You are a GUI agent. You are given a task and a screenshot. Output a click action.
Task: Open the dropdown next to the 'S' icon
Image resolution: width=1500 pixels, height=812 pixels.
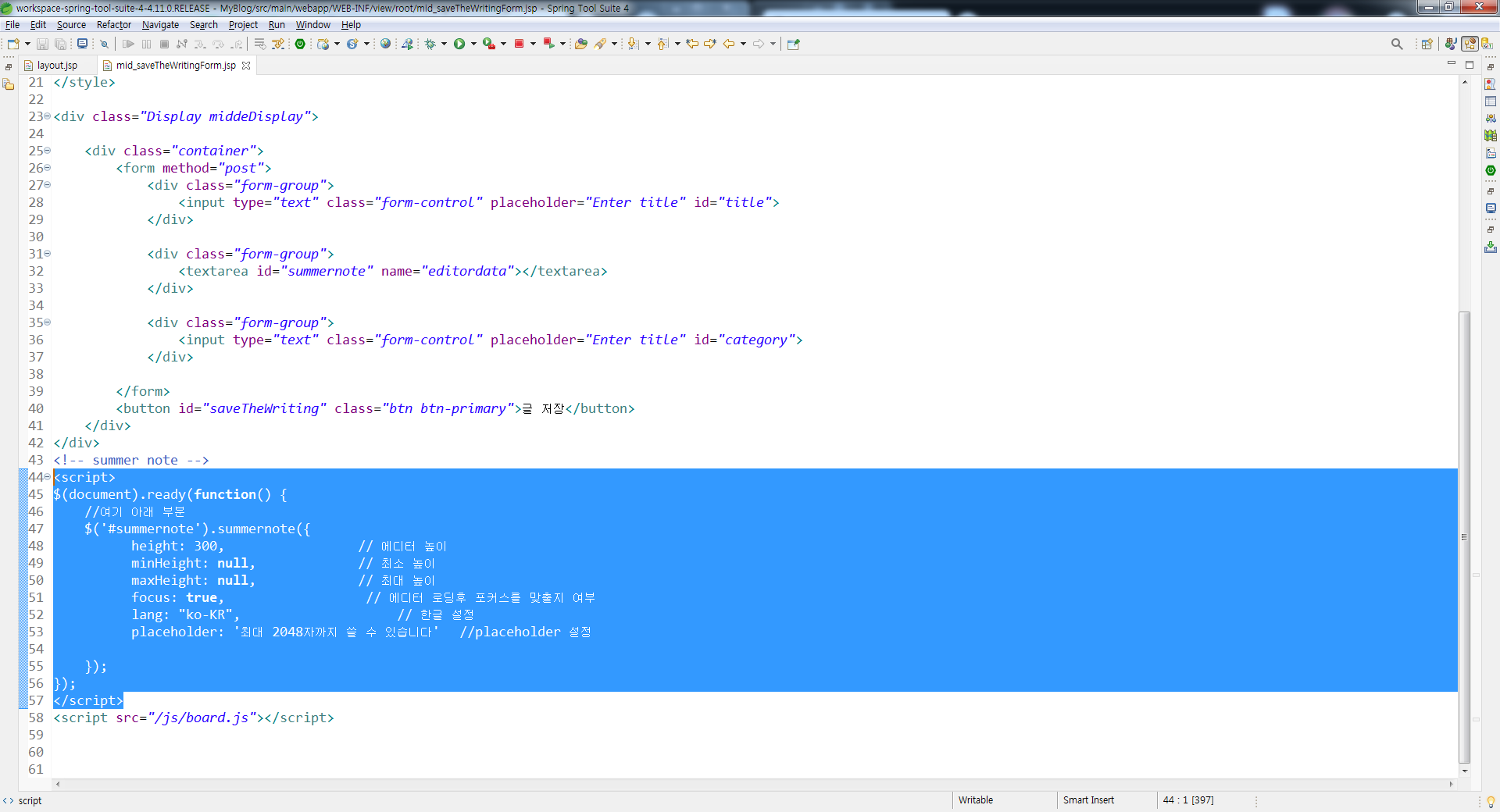366,44
